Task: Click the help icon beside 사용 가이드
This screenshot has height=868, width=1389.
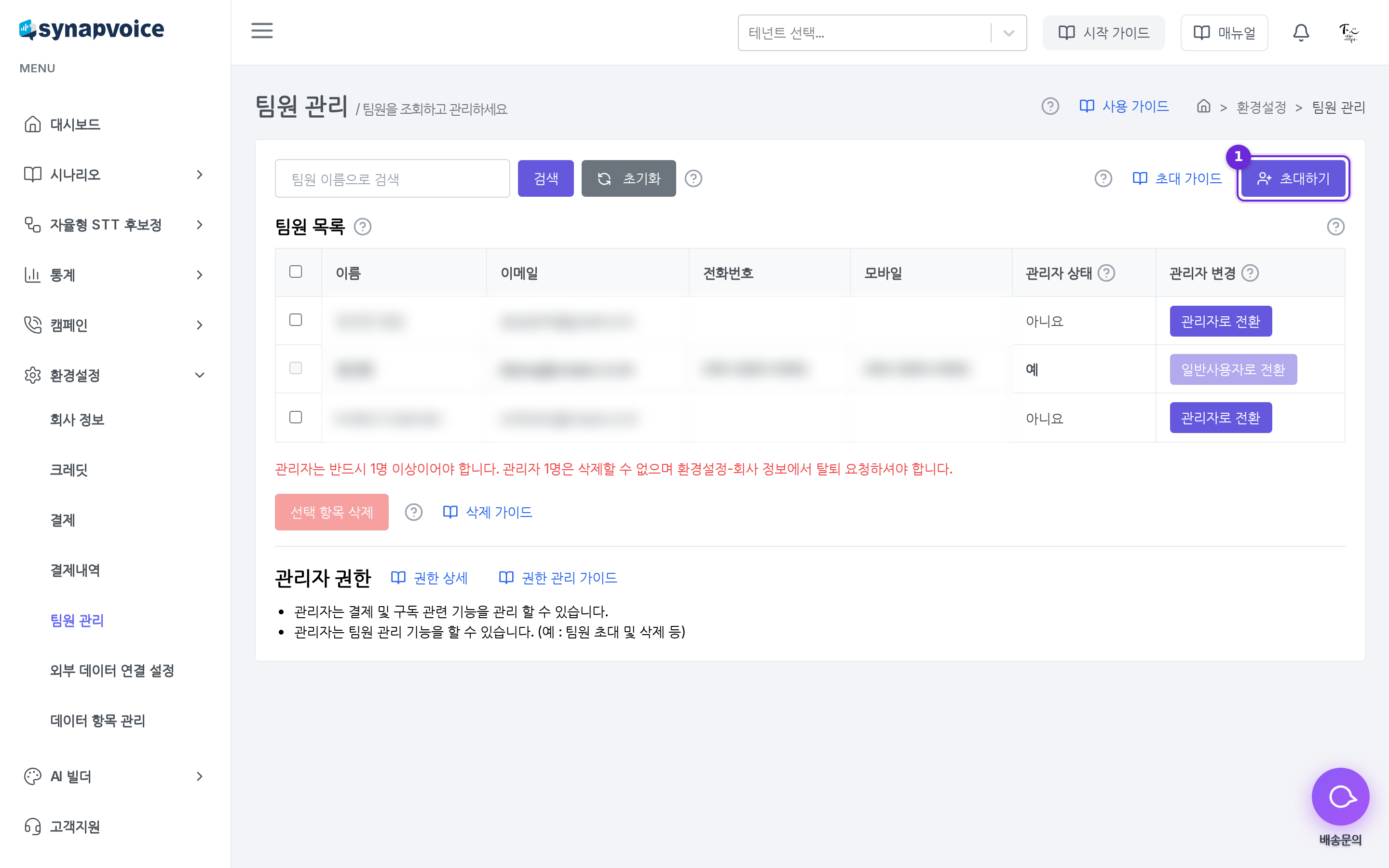Action: [1050, 106]
